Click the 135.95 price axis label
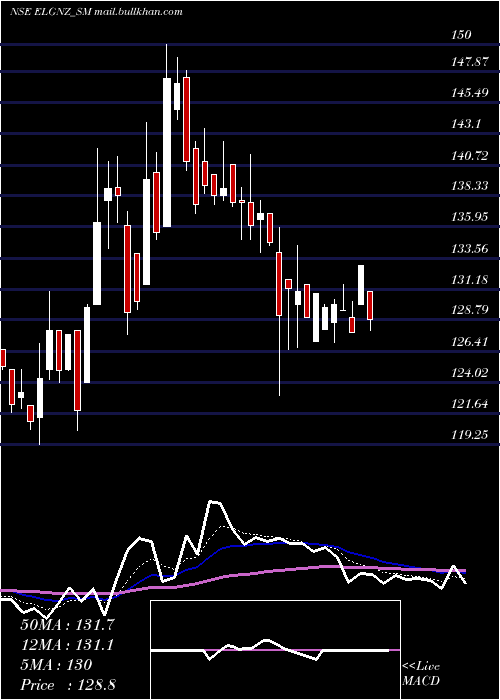500x700 pixels. (471, 217)
